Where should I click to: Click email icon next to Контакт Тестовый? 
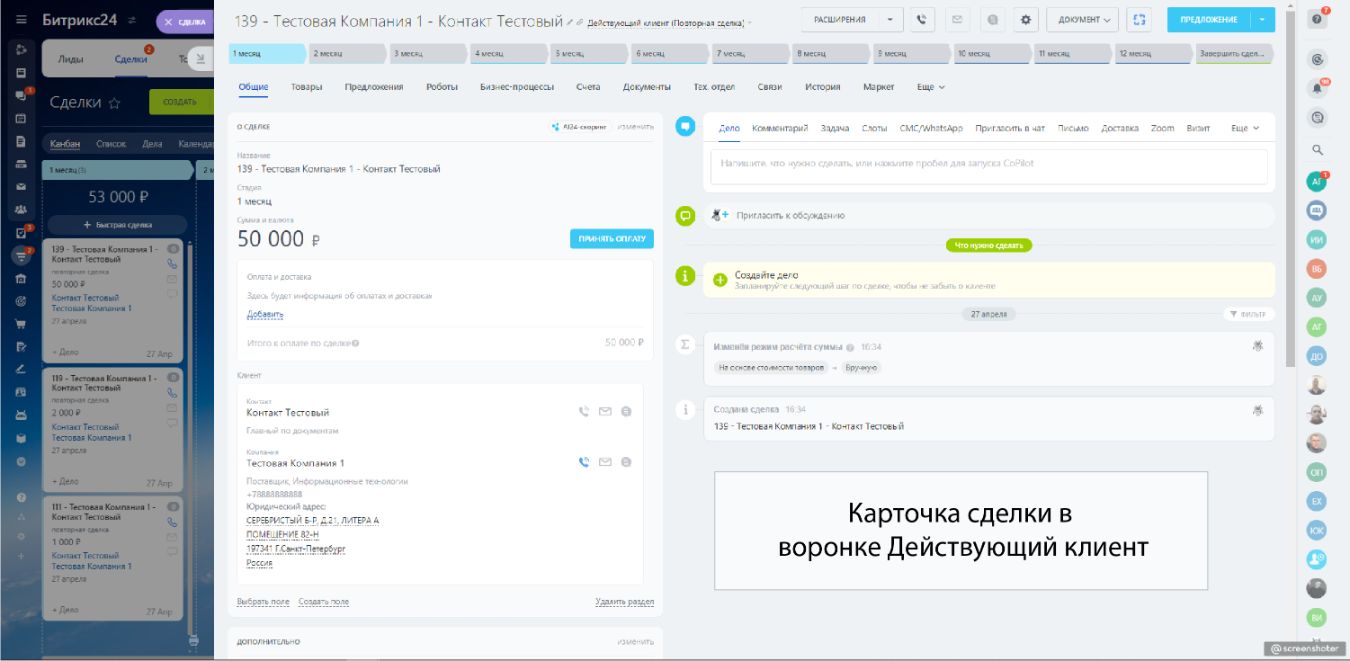605,411
